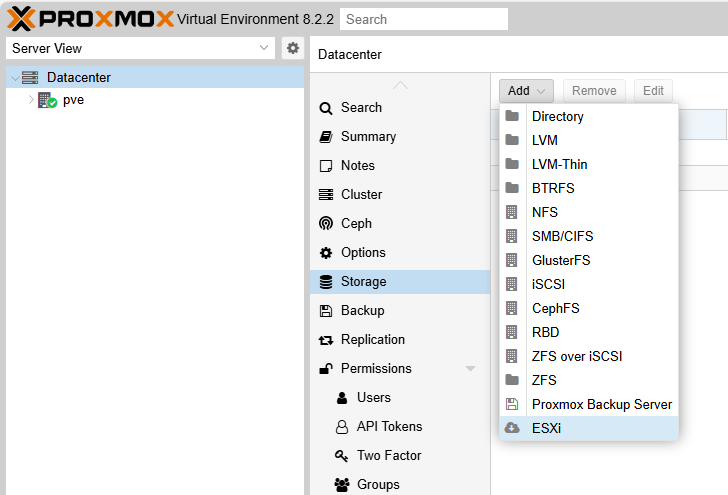Open the Ceph section
728x495 pixels.
tap(400, 223)
